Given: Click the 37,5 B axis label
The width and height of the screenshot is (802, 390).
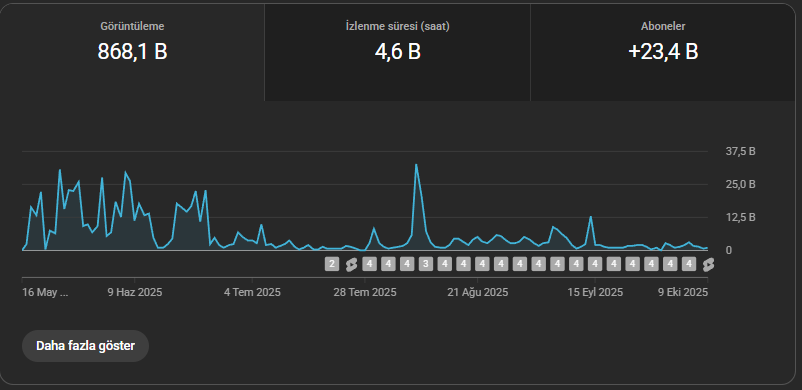Looking at the screenshot, I should pos(740,151).
